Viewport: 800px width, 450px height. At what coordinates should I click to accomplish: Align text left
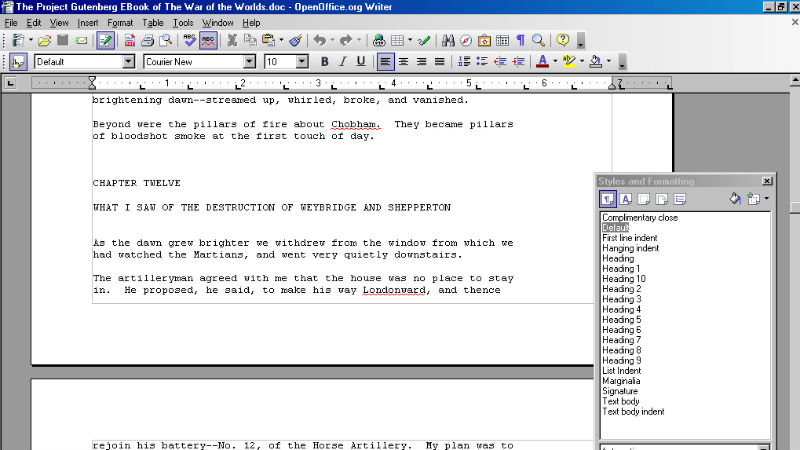(385, 62)
